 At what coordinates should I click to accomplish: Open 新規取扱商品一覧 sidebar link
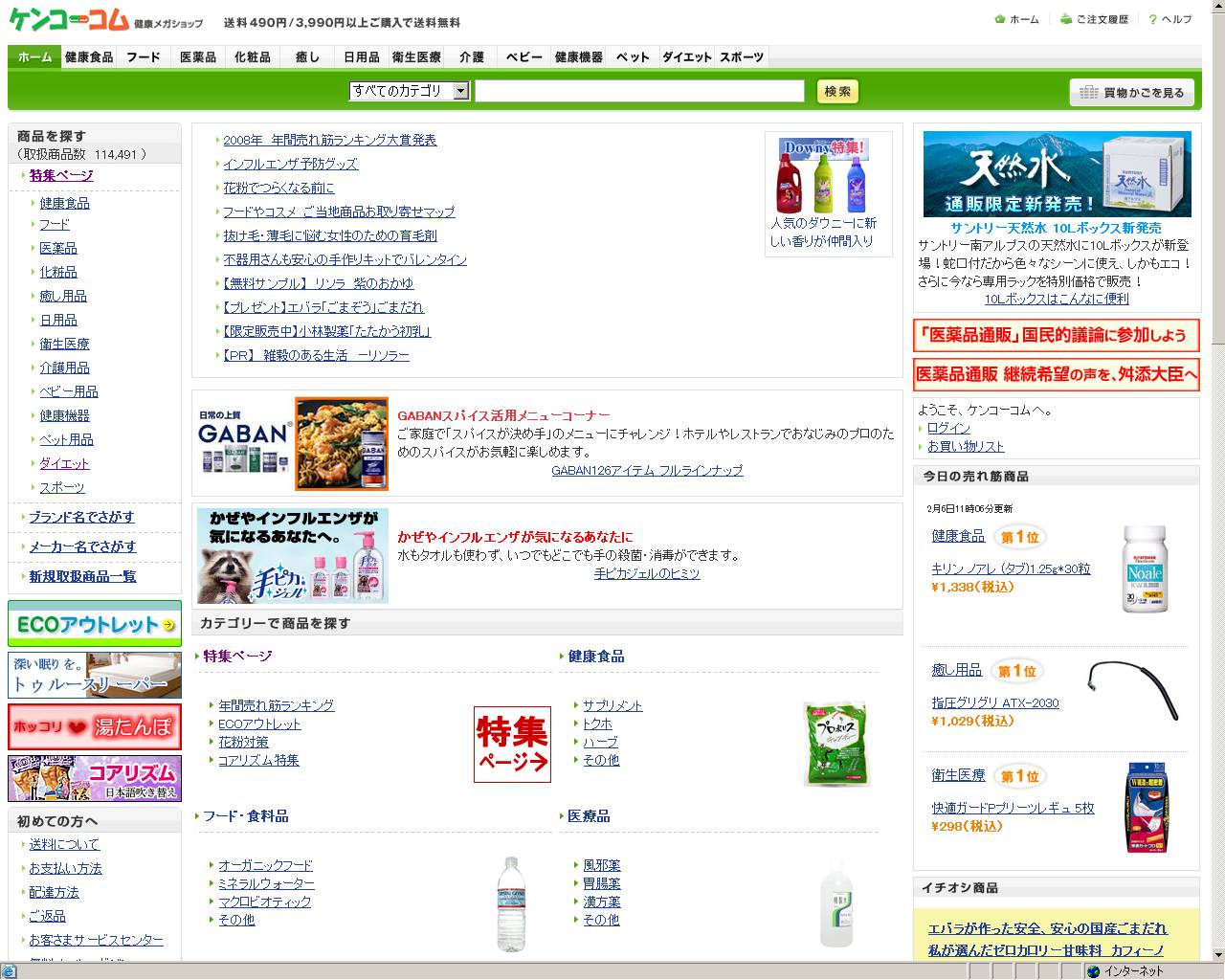82,576
